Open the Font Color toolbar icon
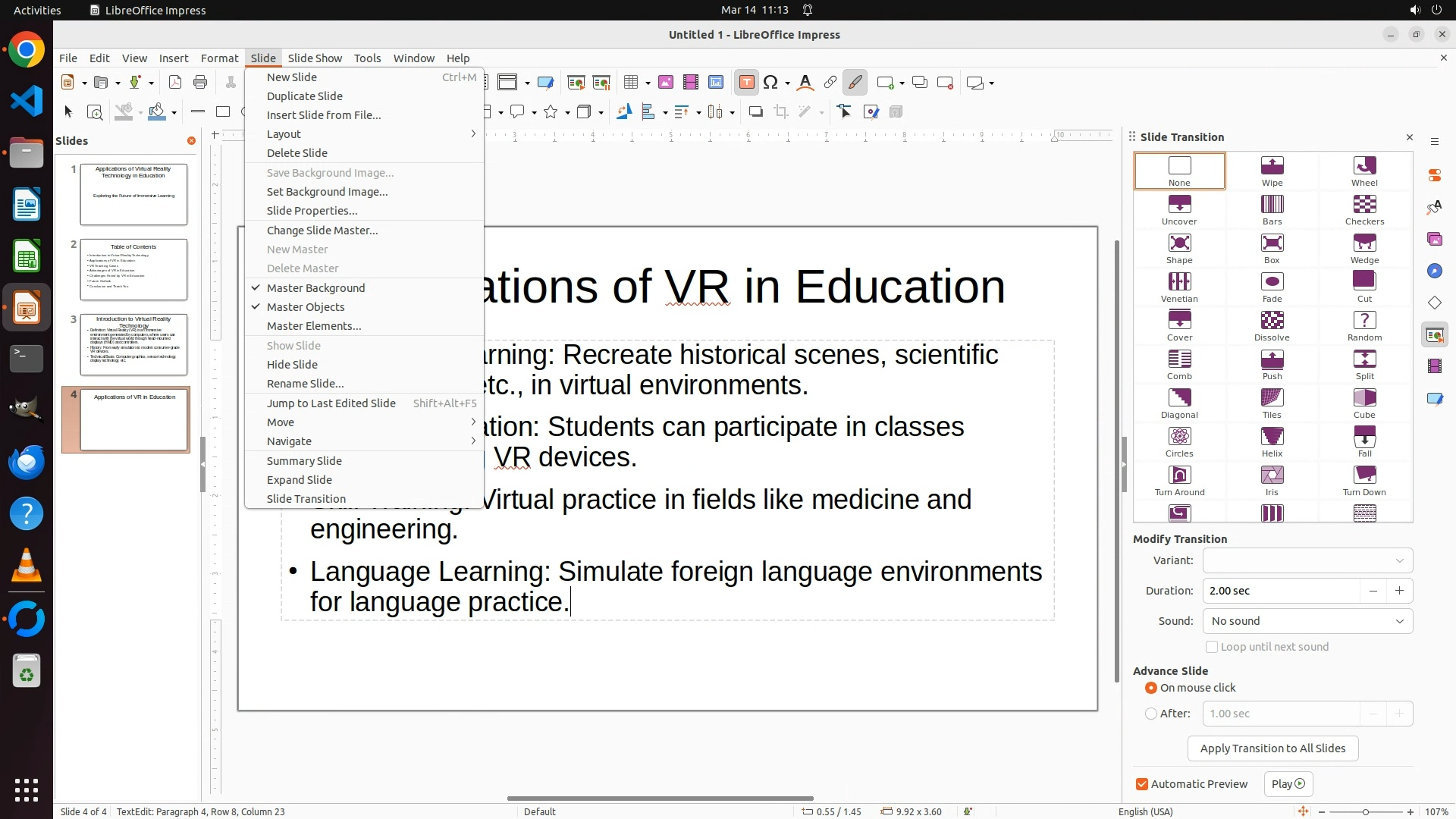Image resolution: width=1456 pixels, height=819 pixels. (805, 83)
